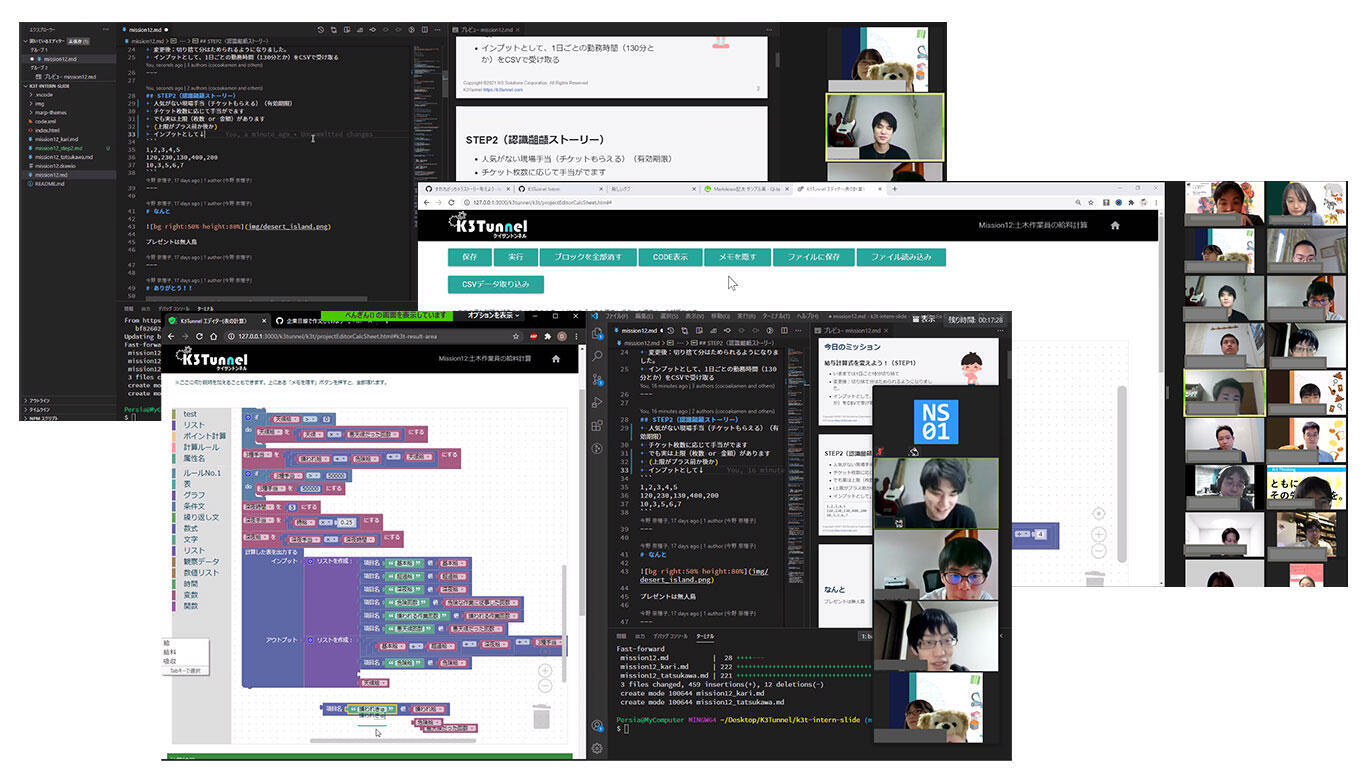Screen dimensions: 1366x768
Task: Open a new tab in the middle Chrome window
Action: click(894, 189)
